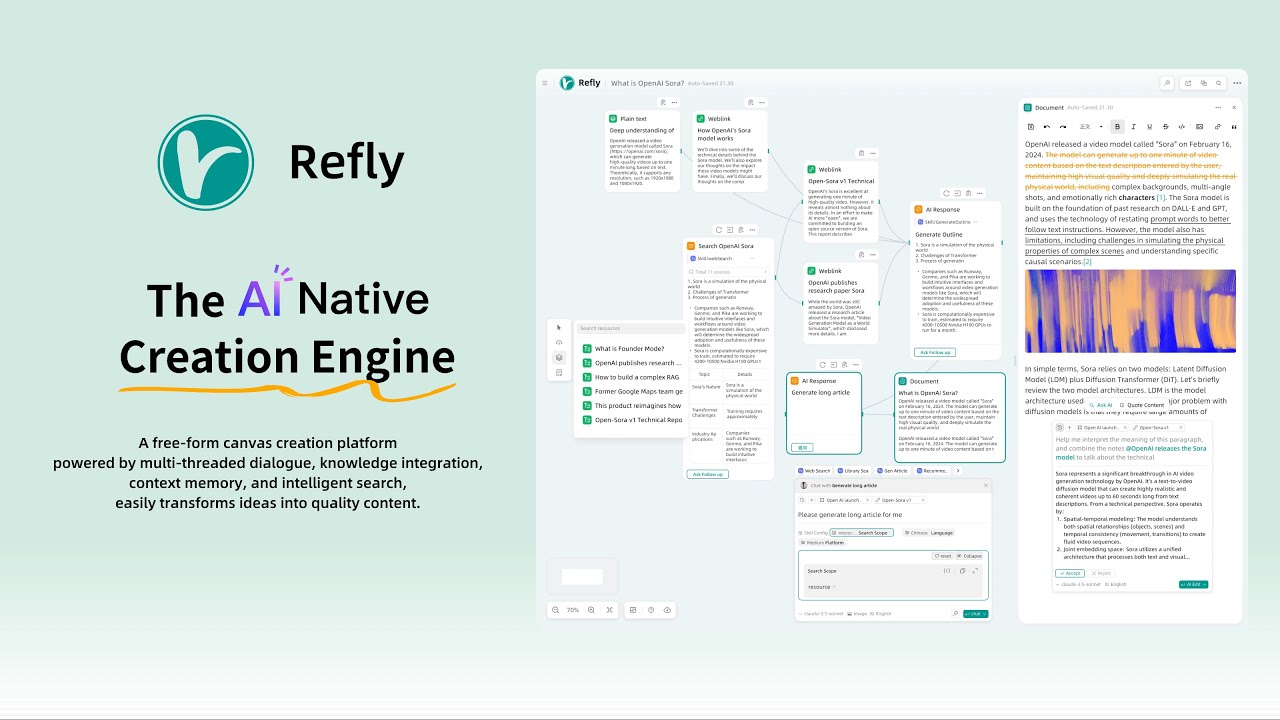Insert image via document toolbar icon
This screenshot has width=1280, height=720.
coord(1199,127)
